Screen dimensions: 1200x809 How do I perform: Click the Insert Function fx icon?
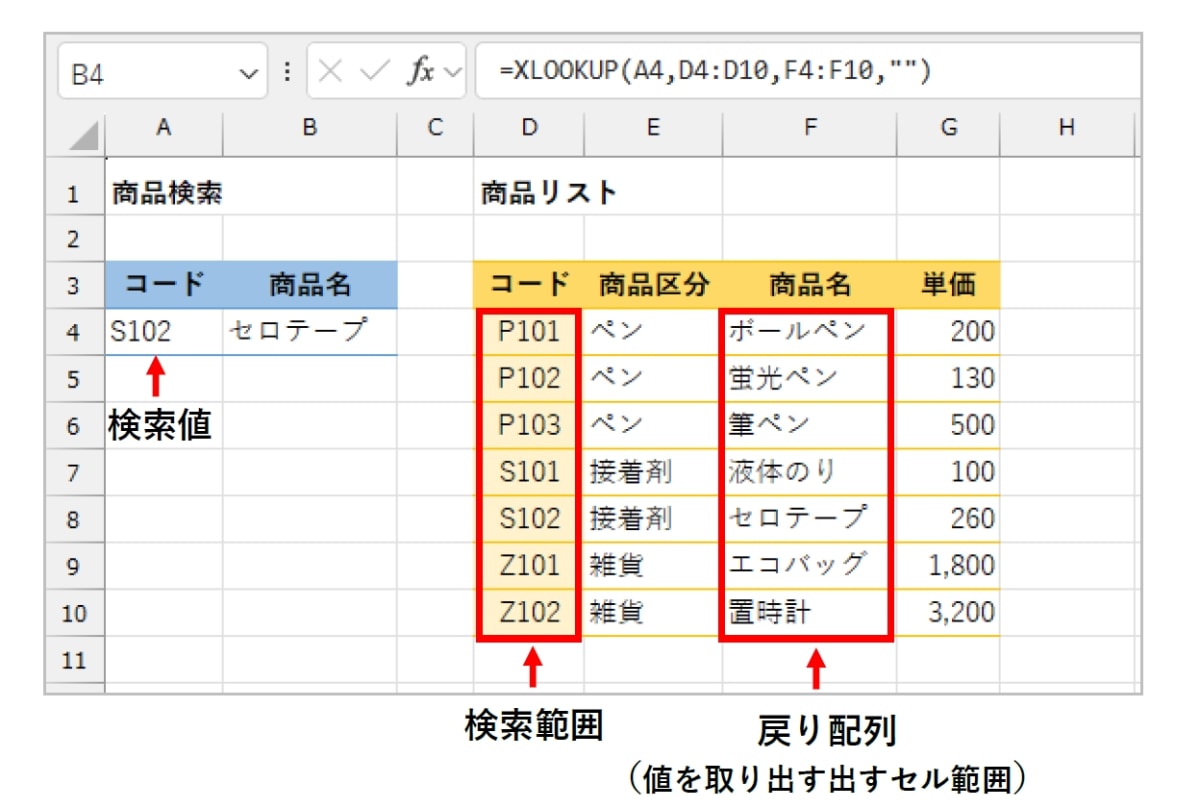421,72
